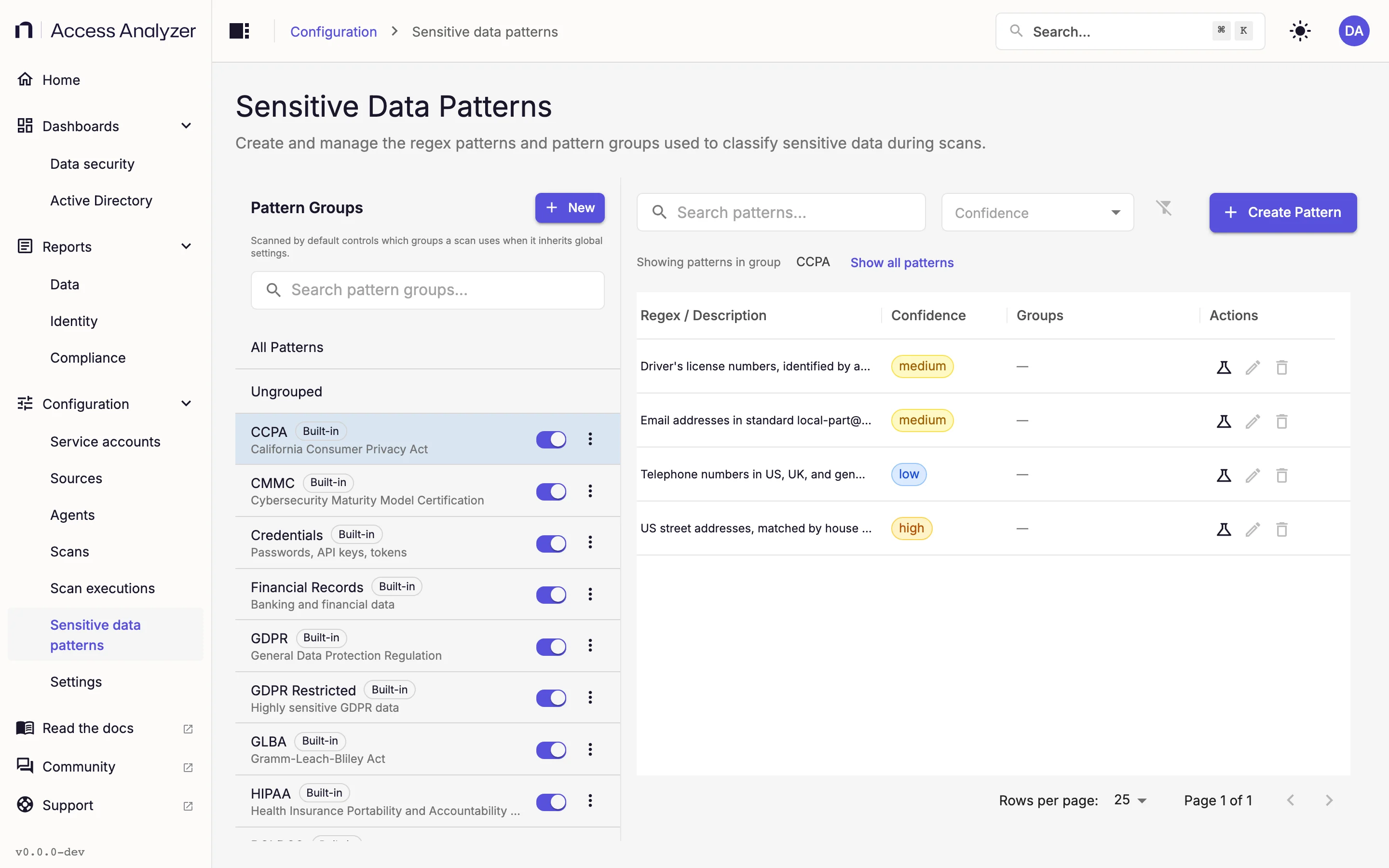The width and height of the screenshot is (1389, 868).
Task: Open the DA user avatar menu
Action: (1353, 31)
